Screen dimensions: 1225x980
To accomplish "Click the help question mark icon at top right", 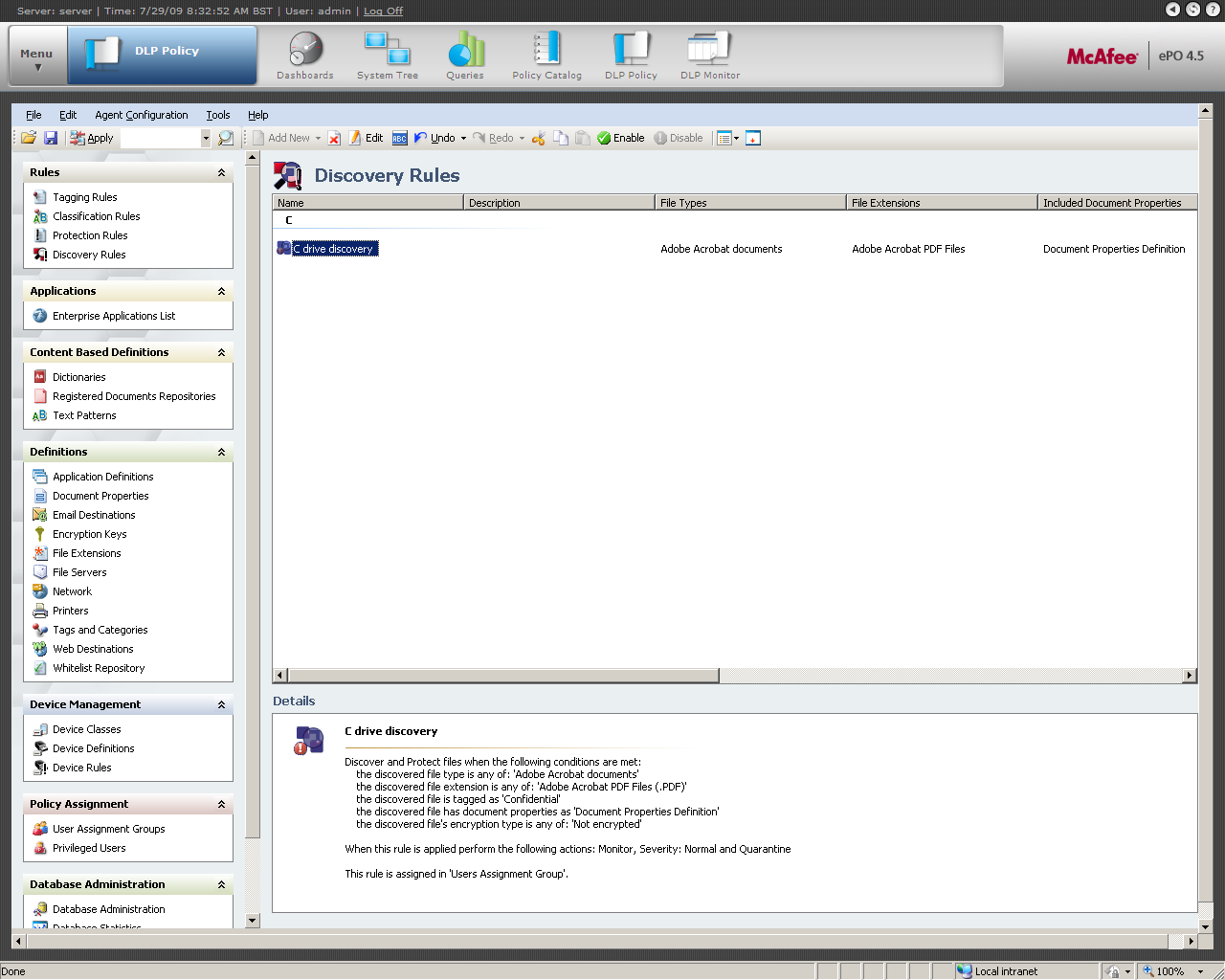I will point(1213,10).
